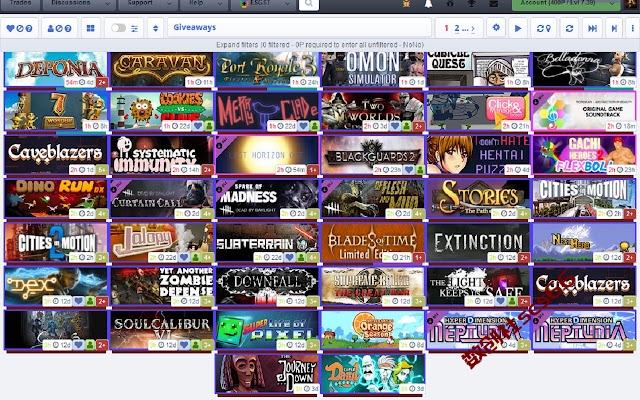640x400 pixels.
Task: Click the heart icon on the Two Worlds card
Action: coord(395,126)
